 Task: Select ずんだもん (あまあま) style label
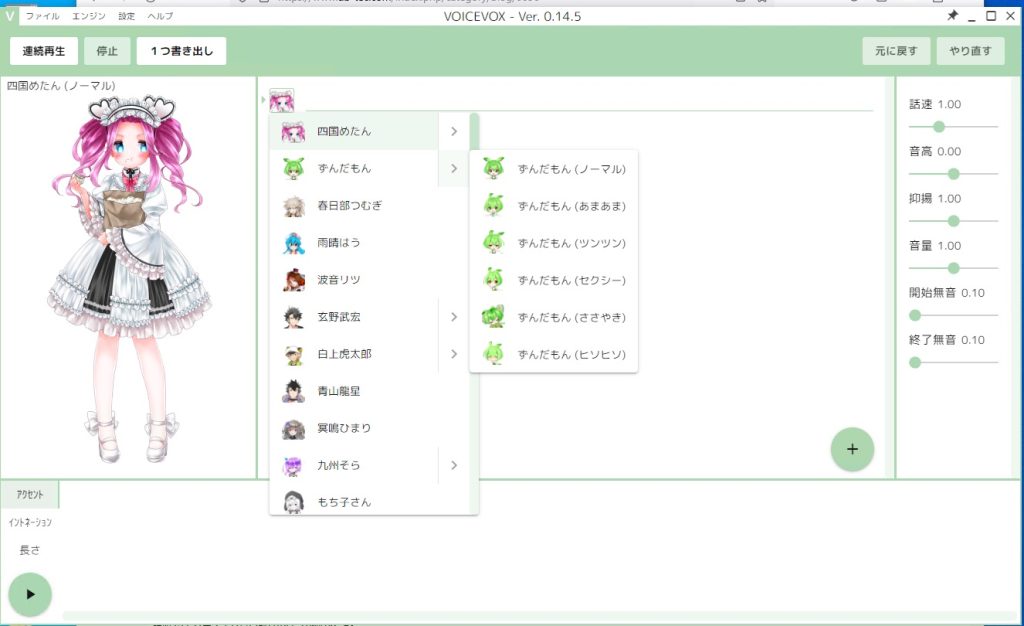[571, 206]
